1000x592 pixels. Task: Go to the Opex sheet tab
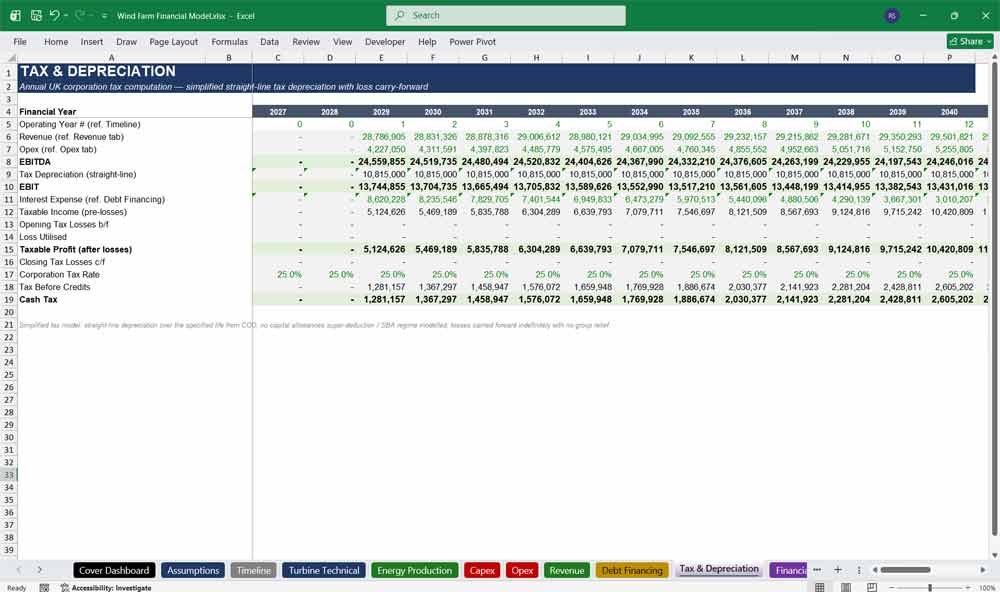[522, 570]
